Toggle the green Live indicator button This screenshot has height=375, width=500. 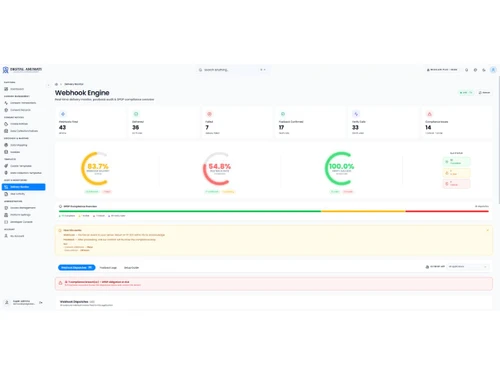tap(466, 92)
